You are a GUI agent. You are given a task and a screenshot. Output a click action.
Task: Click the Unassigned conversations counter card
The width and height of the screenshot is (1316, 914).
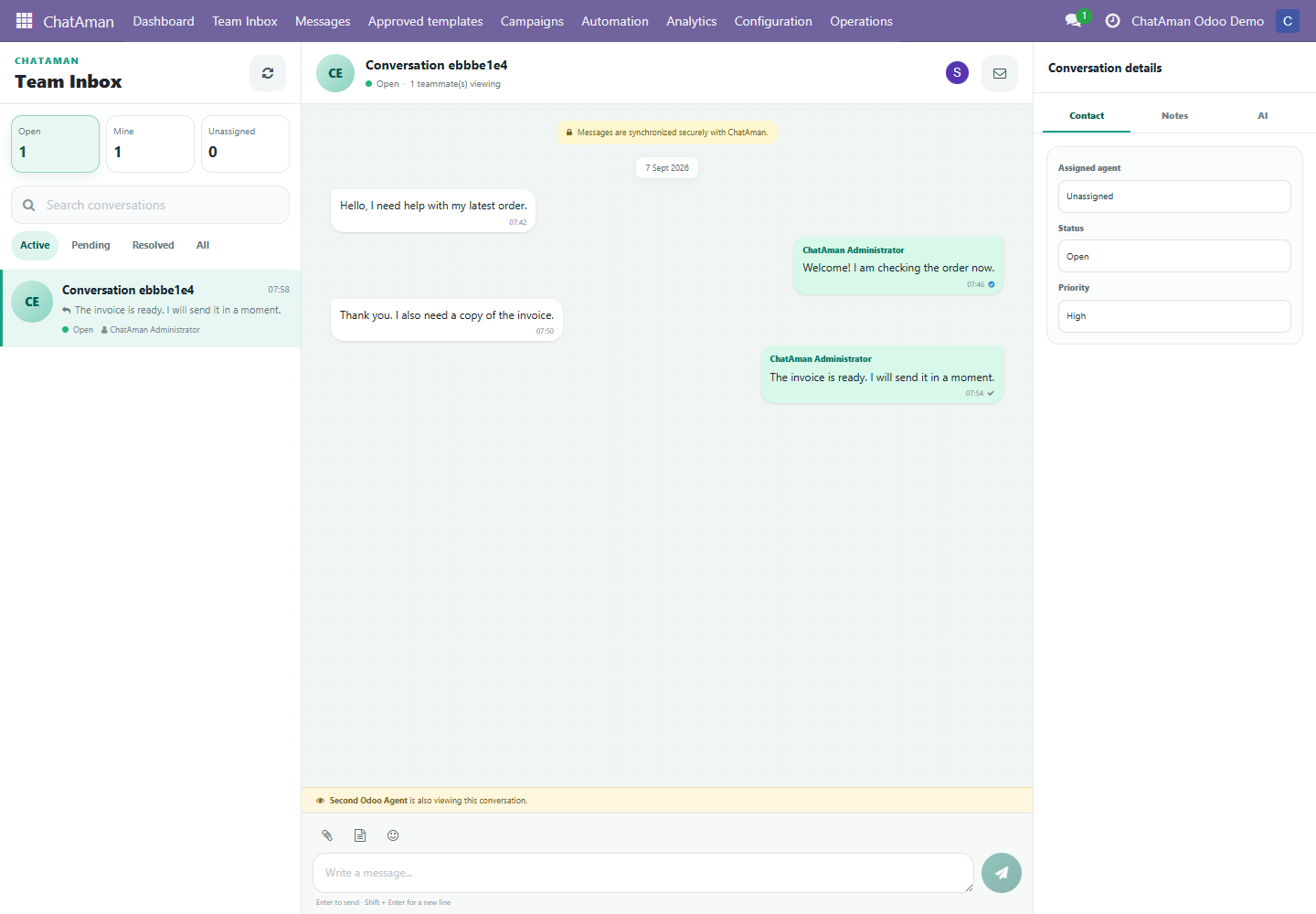click(x=245, y=143)
